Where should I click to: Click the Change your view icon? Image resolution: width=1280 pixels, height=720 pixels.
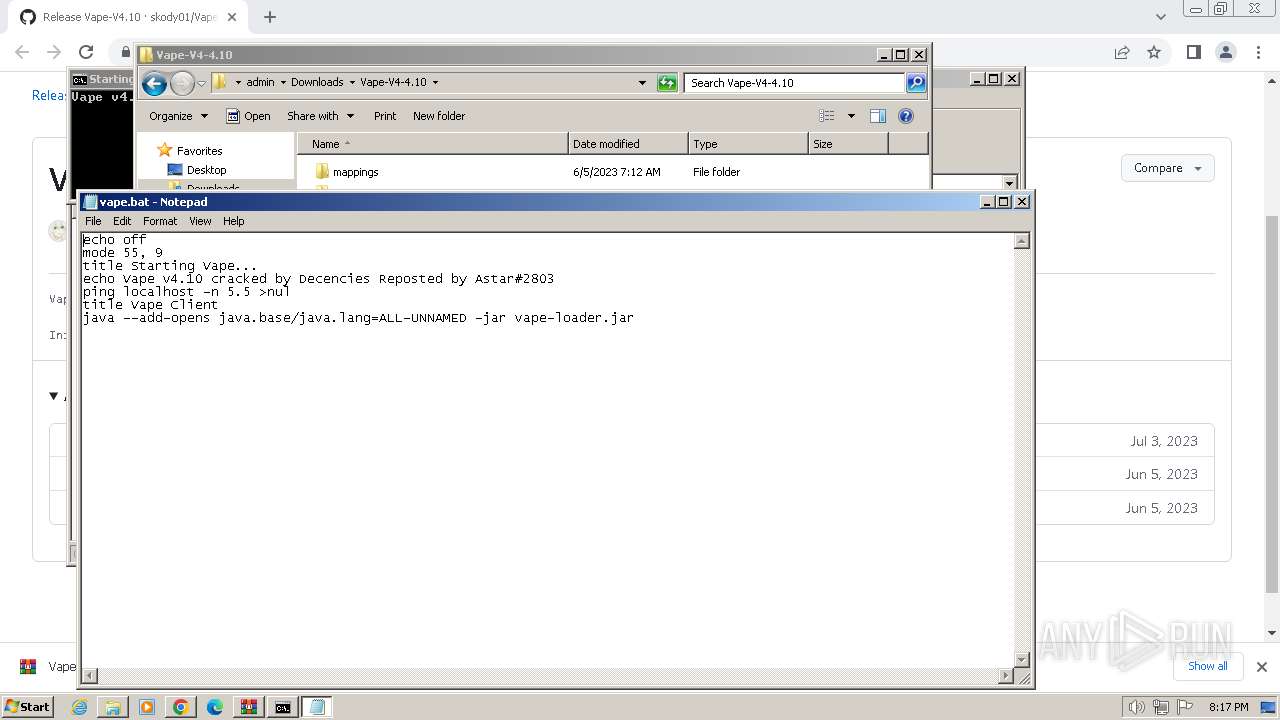(x=827, y=116)
